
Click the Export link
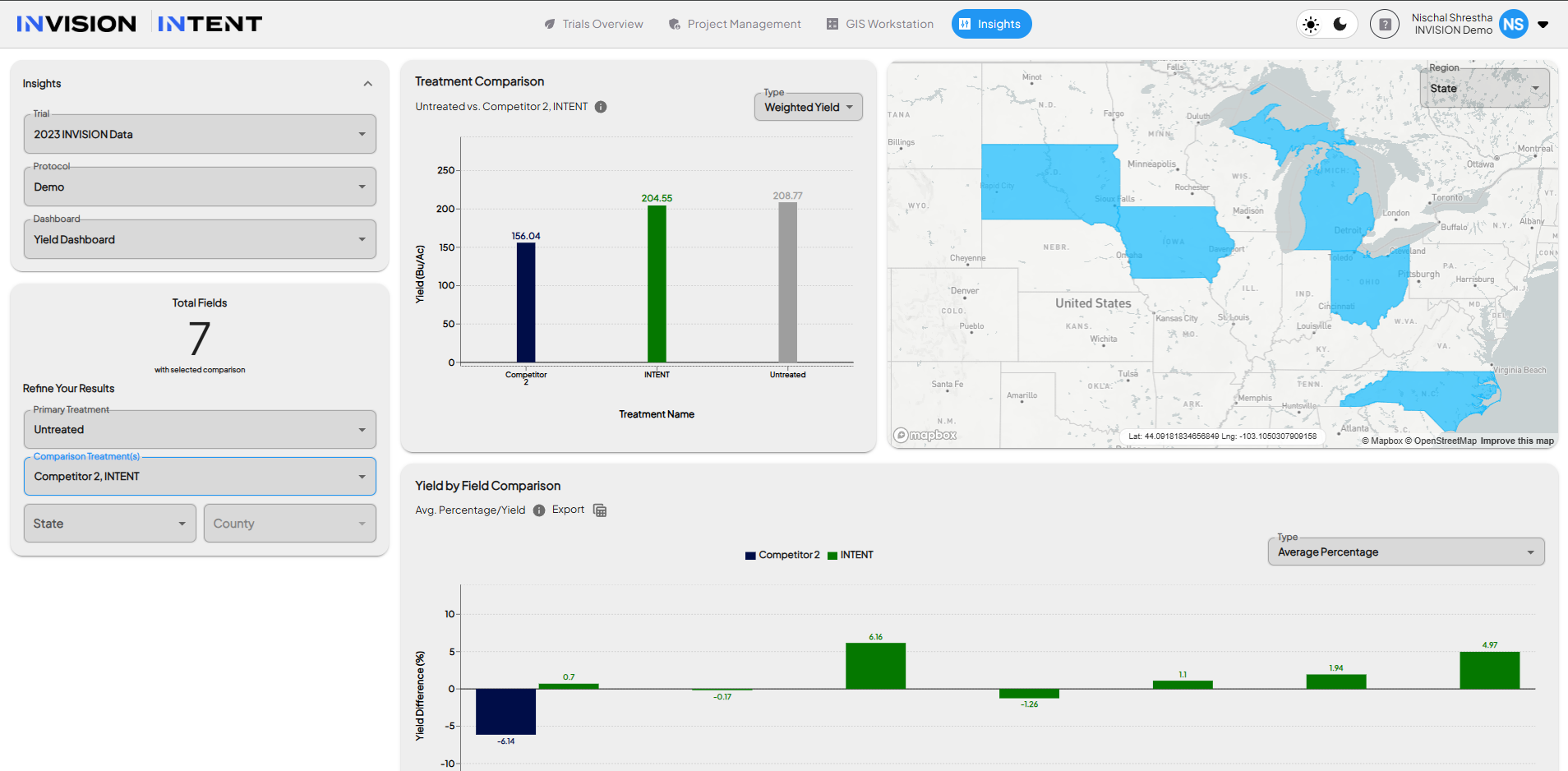(568, 510)
